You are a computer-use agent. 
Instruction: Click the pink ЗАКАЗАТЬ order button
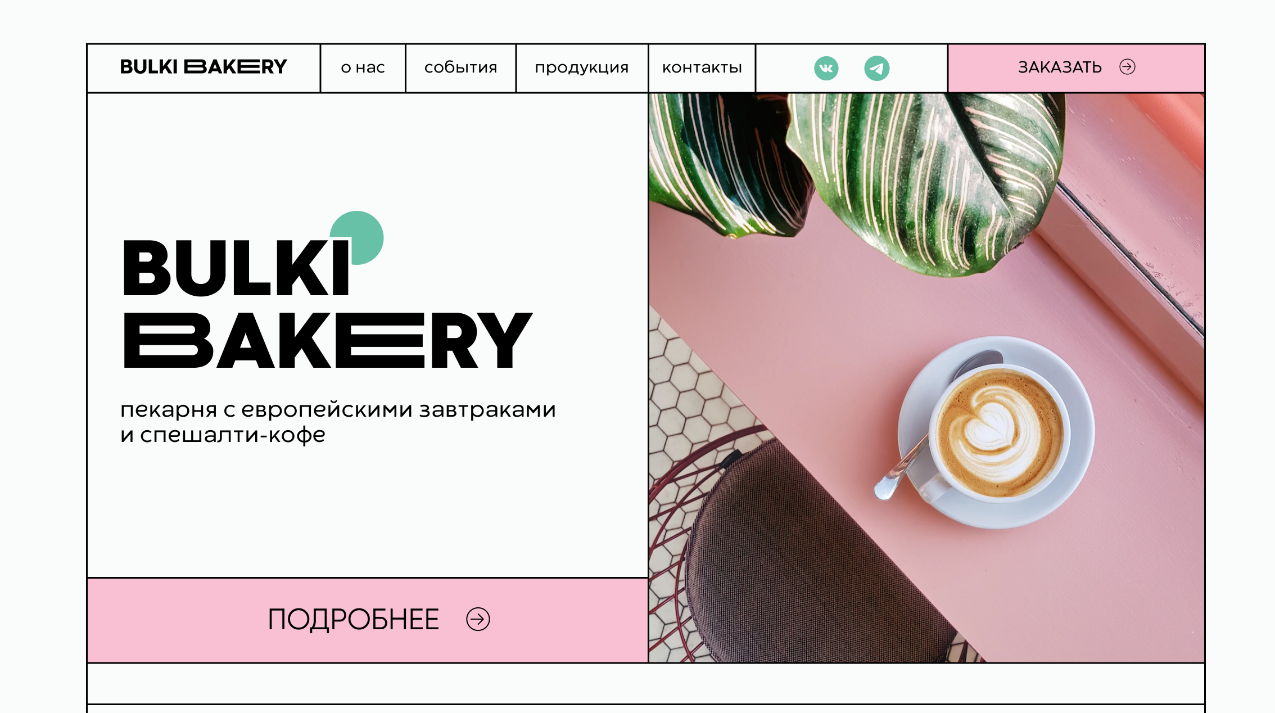click(1076, 68)
